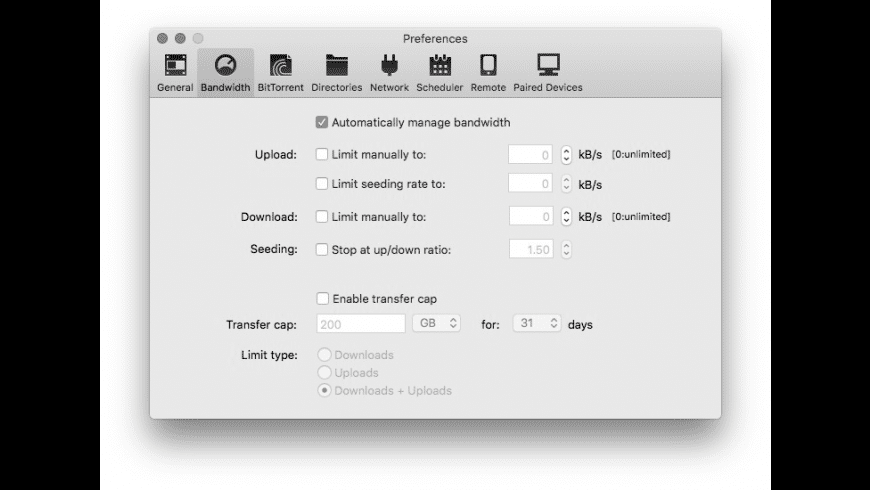
Task: Check Stop at up/down ratio
Action: [322, 249]
